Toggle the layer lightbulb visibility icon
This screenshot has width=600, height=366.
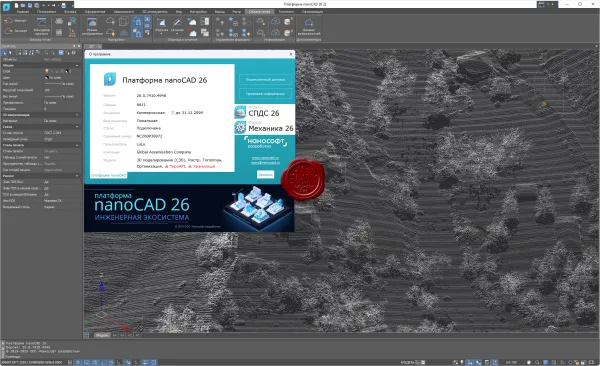[x=47, y=71]
